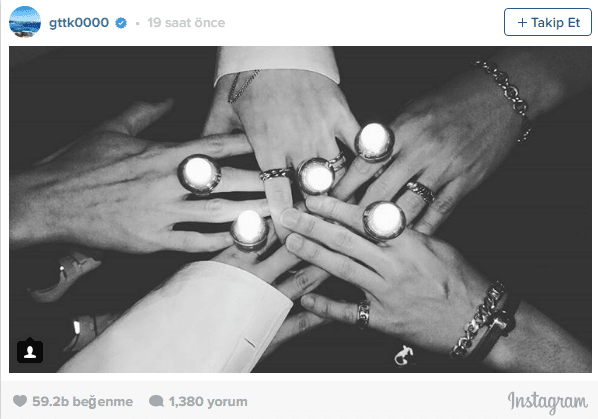Click the comment bubble icon
The height and width of the screenshot is (419, 598).
156,401
